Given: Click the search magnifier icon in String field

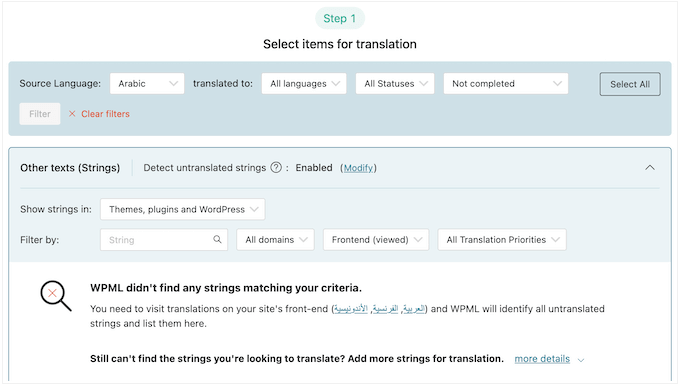Looking at the screenshot, I should pos(217,240).
